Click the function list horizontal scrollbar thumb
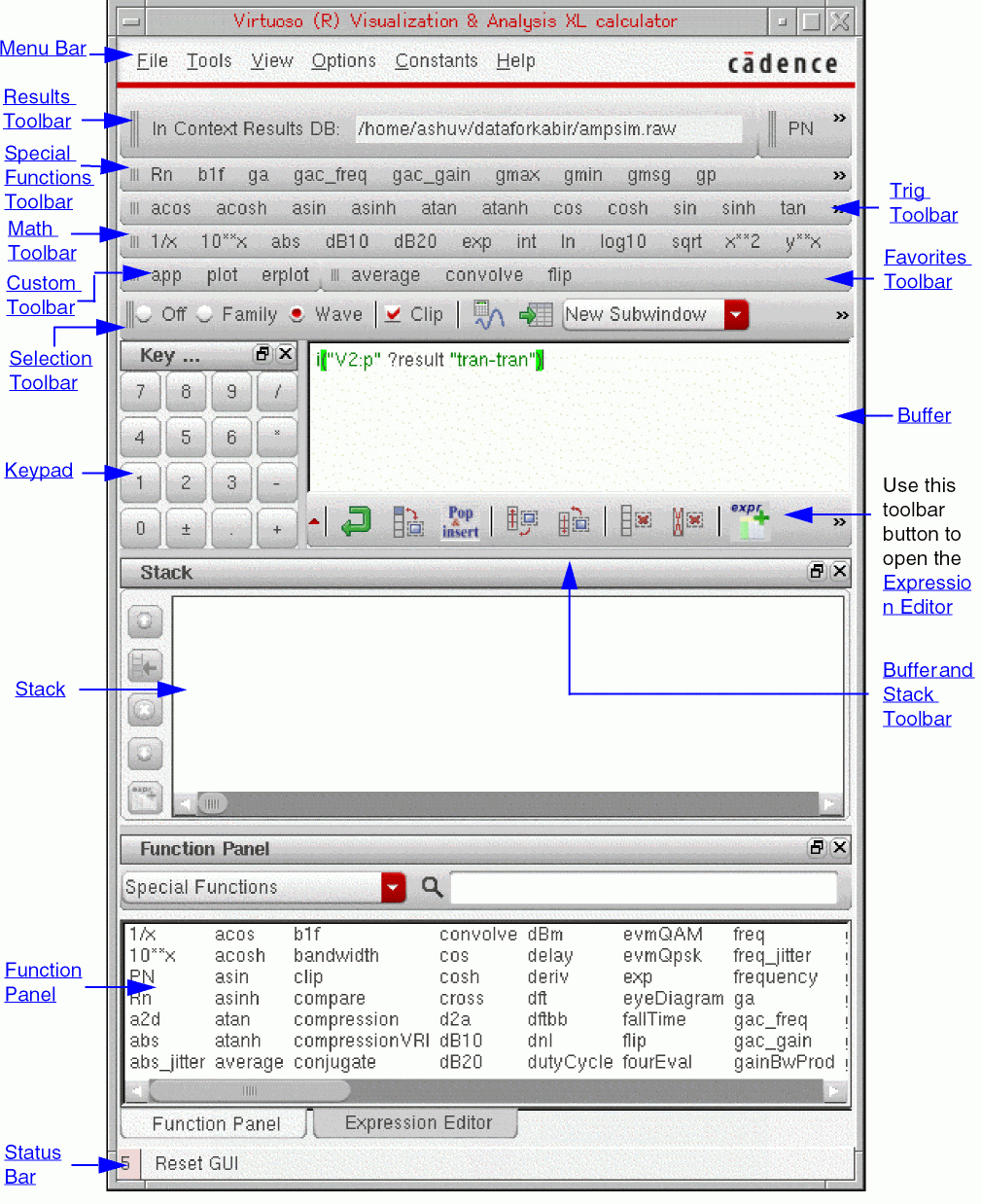This screenshot has width=981, height=1204. click(x=249, y=1090)
